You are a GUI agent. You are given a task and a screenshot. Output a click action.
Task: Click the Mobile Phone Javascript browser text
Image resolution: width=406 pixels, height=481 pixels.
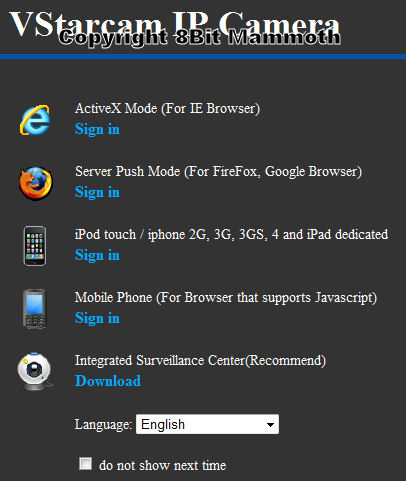tap(226, 298)
